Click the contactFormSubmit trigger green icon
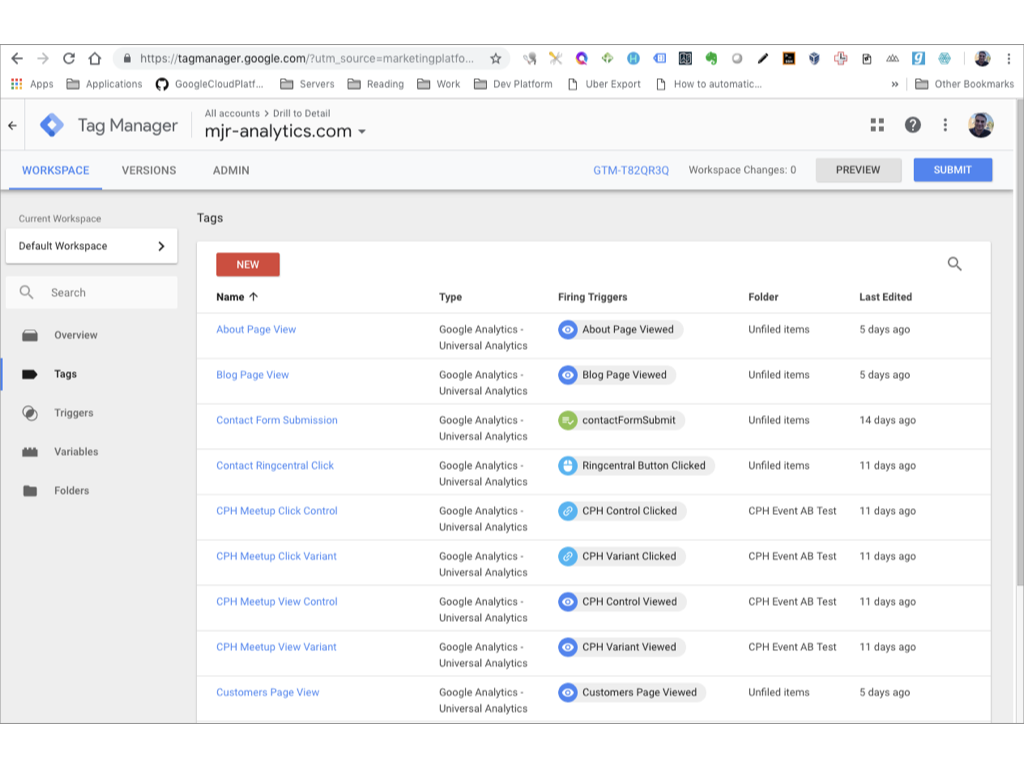The width and height of the screenshot is (1024, 768). 568,420
